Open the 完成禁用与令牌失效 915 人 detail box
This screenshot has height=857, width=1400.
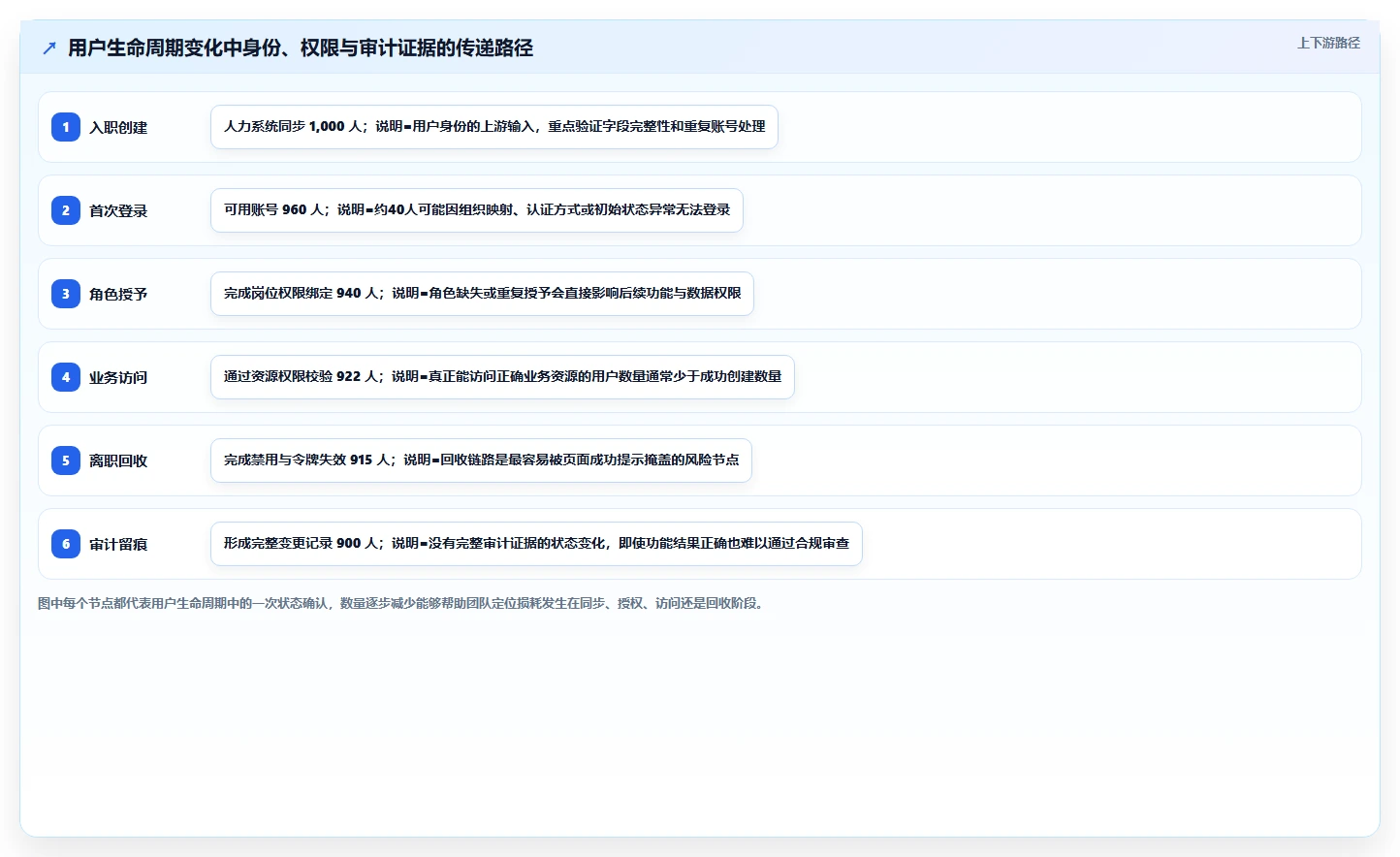pyautogui.click(x=481, y=460)
